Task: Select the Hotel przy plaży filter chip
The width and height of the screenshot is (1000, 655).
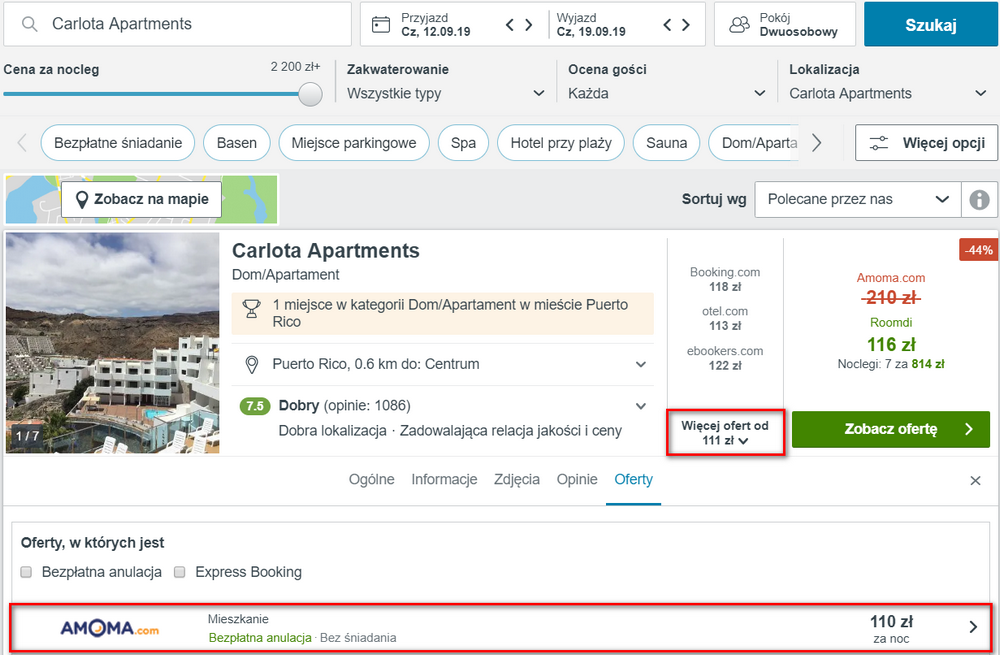Action: 561,143
